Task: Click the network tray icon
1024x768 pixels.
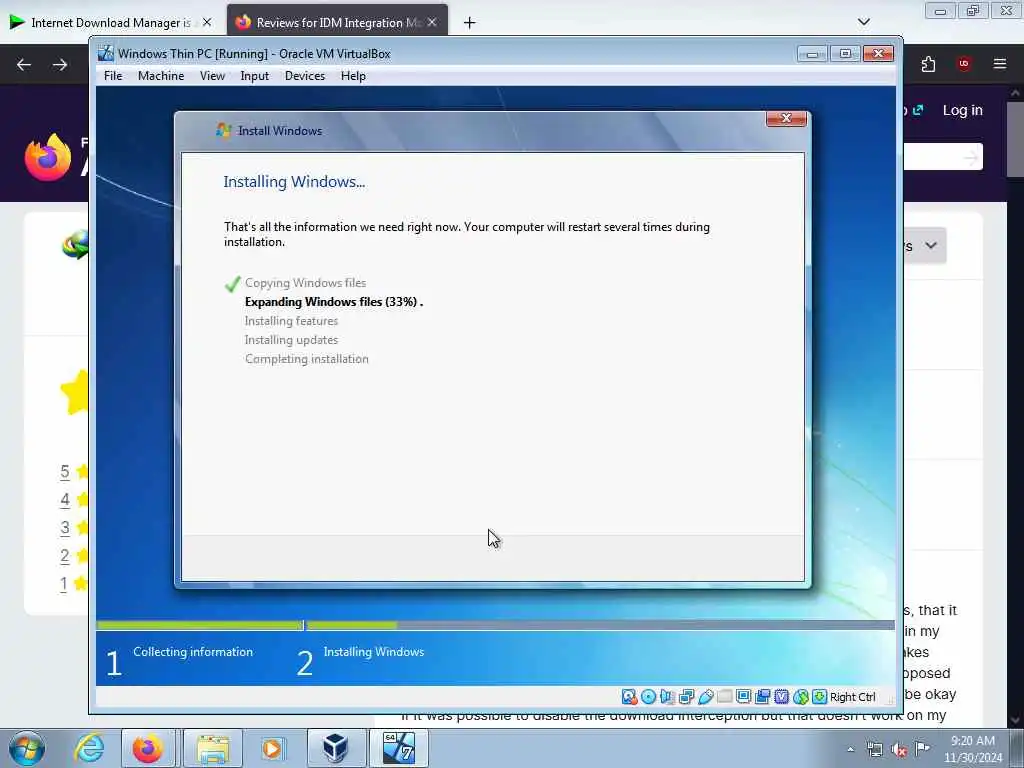Action: pyautogui.click(x=875, y=749)
